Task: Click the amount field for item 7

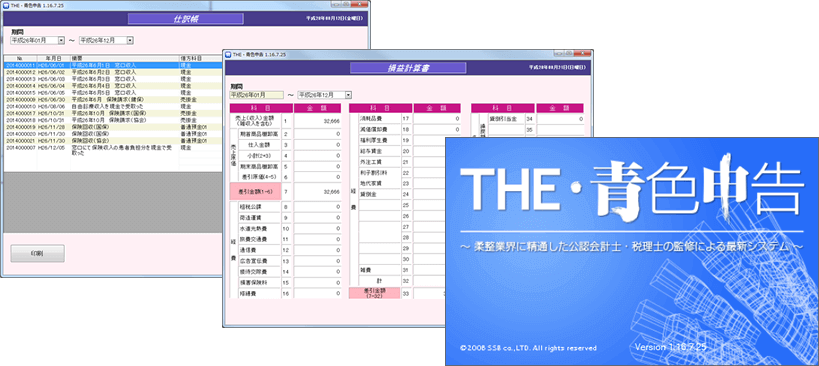Action: coord(318,192)
